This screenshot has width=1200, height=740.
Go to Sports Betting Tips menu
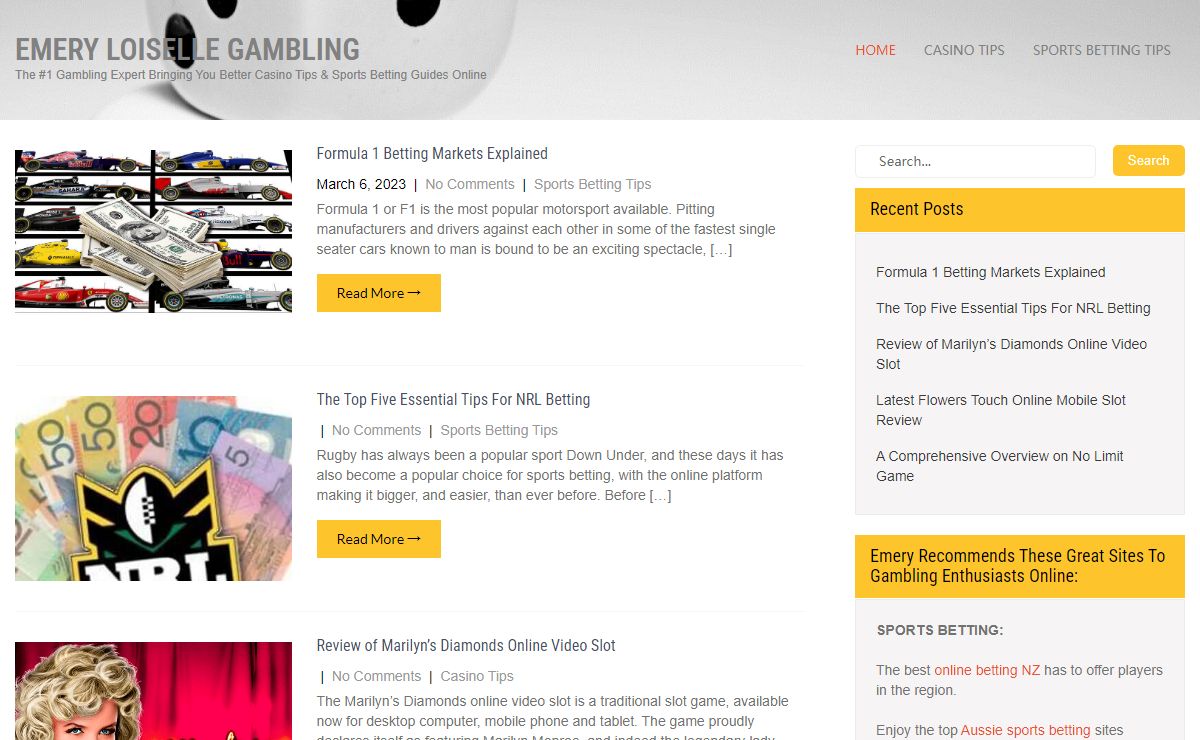point(1101,50)
